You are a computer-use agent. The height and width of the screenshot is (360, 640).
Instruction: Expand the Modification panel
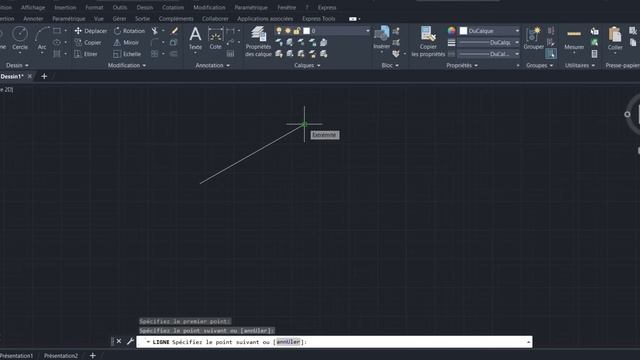click(x=127, y=65)
